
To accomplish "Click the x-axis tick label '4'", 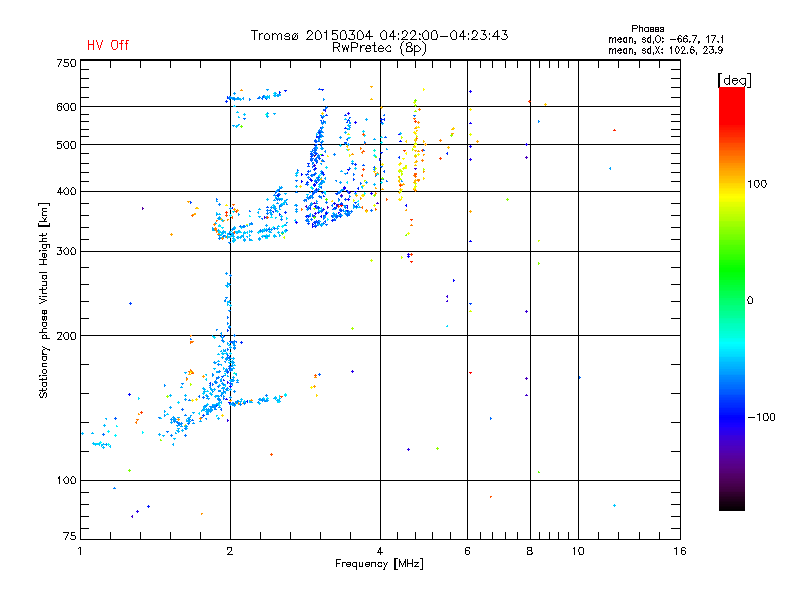I will tap(380, 551).
